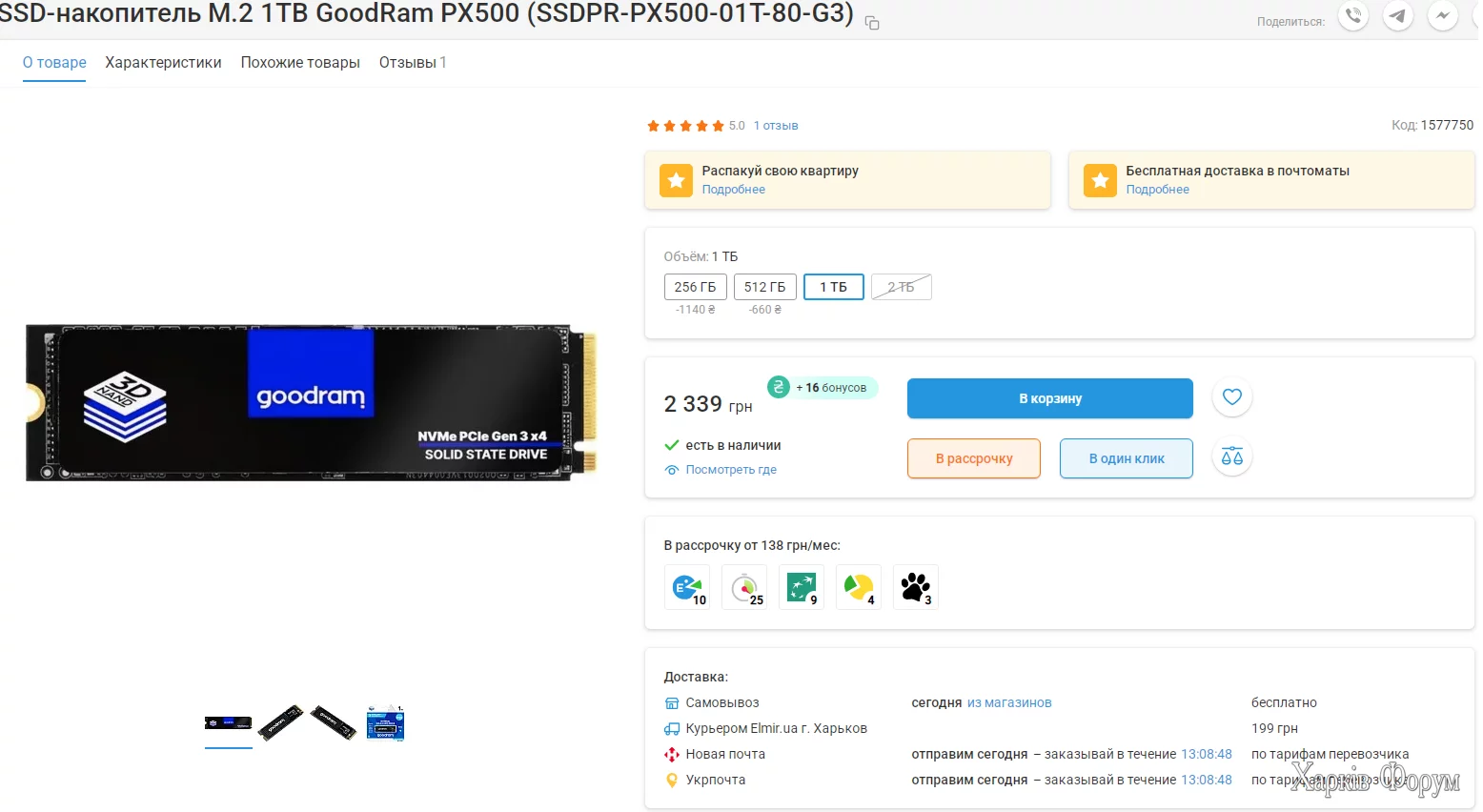Click the star icon beside 'Бесплатная доставка в почтоматы'

pos(1100,180)
